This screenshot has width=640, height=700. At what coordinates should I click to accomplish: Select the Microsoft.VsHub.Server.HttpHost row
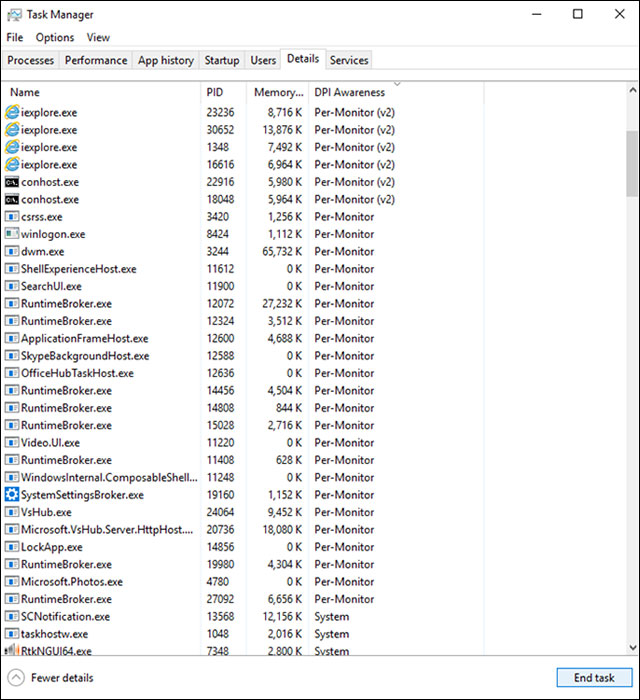click(x=243, y=529)
